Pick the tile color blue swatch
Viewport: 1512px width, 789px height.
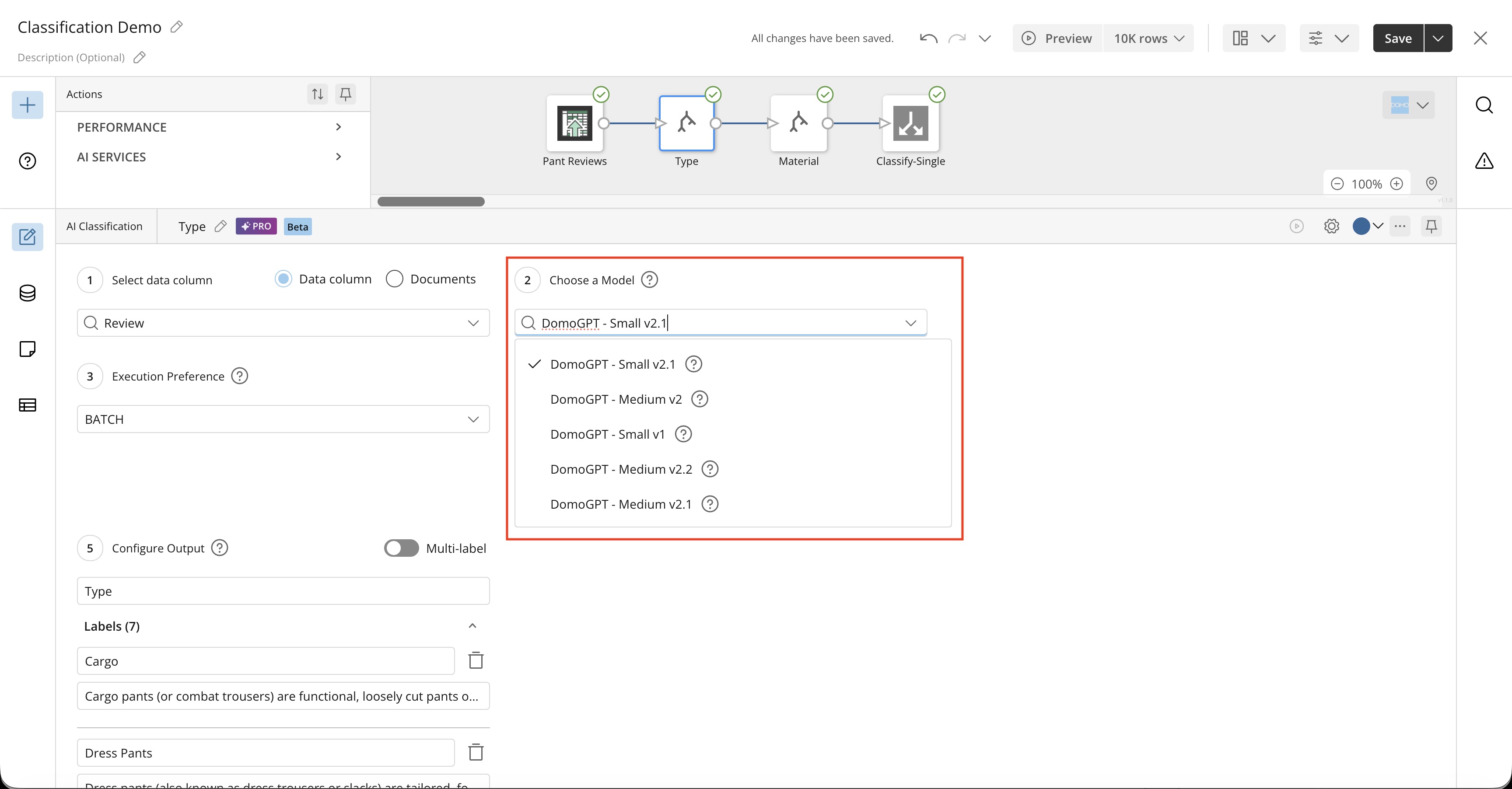click(x=1361, y=226)
